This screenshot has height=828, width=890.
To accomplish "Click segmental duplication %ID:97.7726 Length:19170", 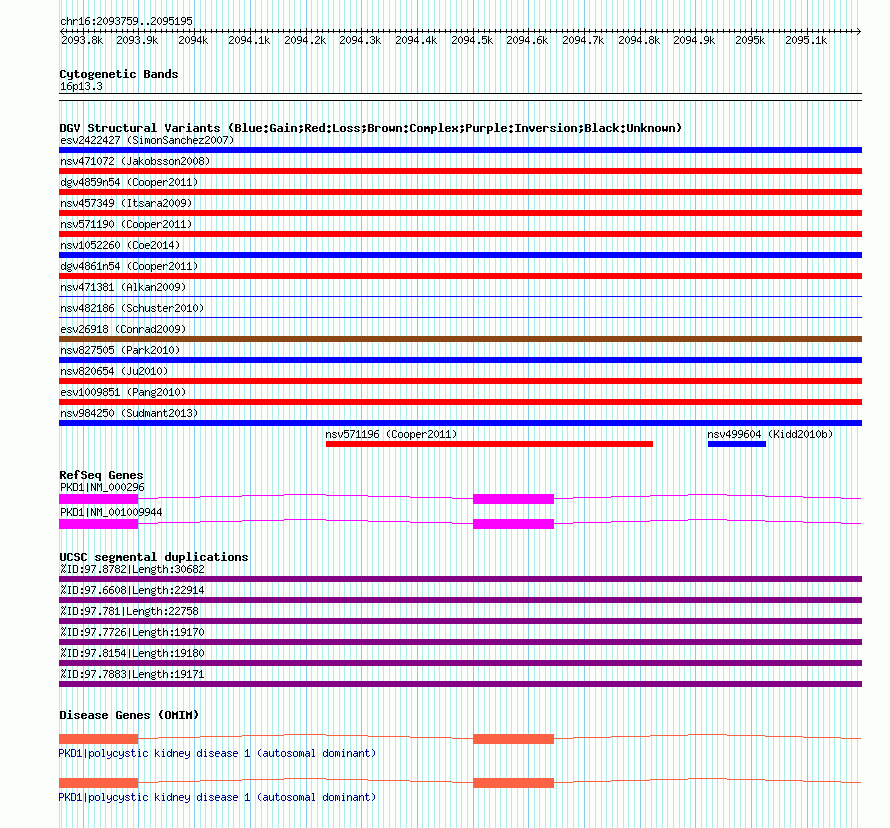I will [460, 642].
